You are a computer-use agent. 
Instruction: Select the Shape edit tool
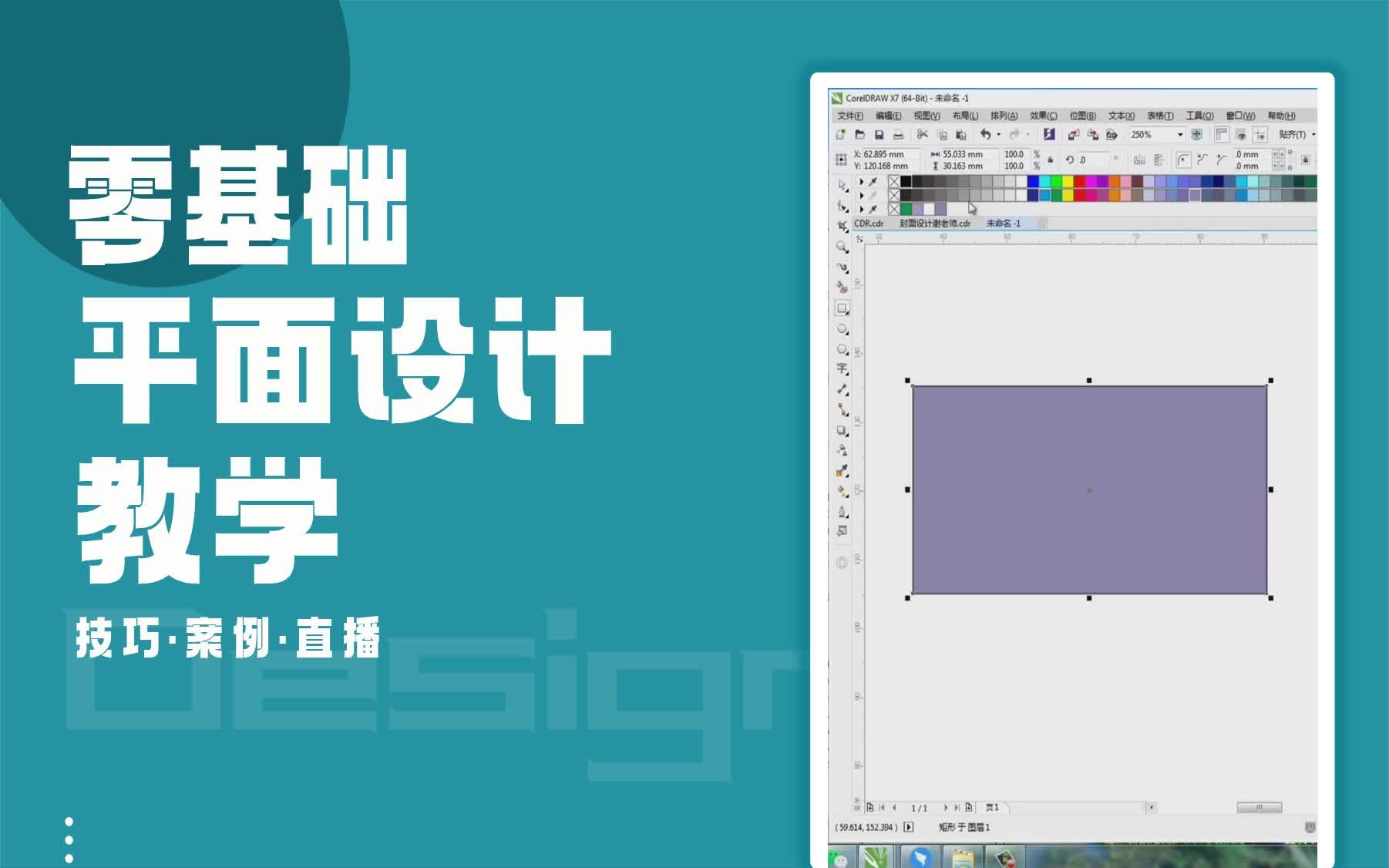click(842, 206)
